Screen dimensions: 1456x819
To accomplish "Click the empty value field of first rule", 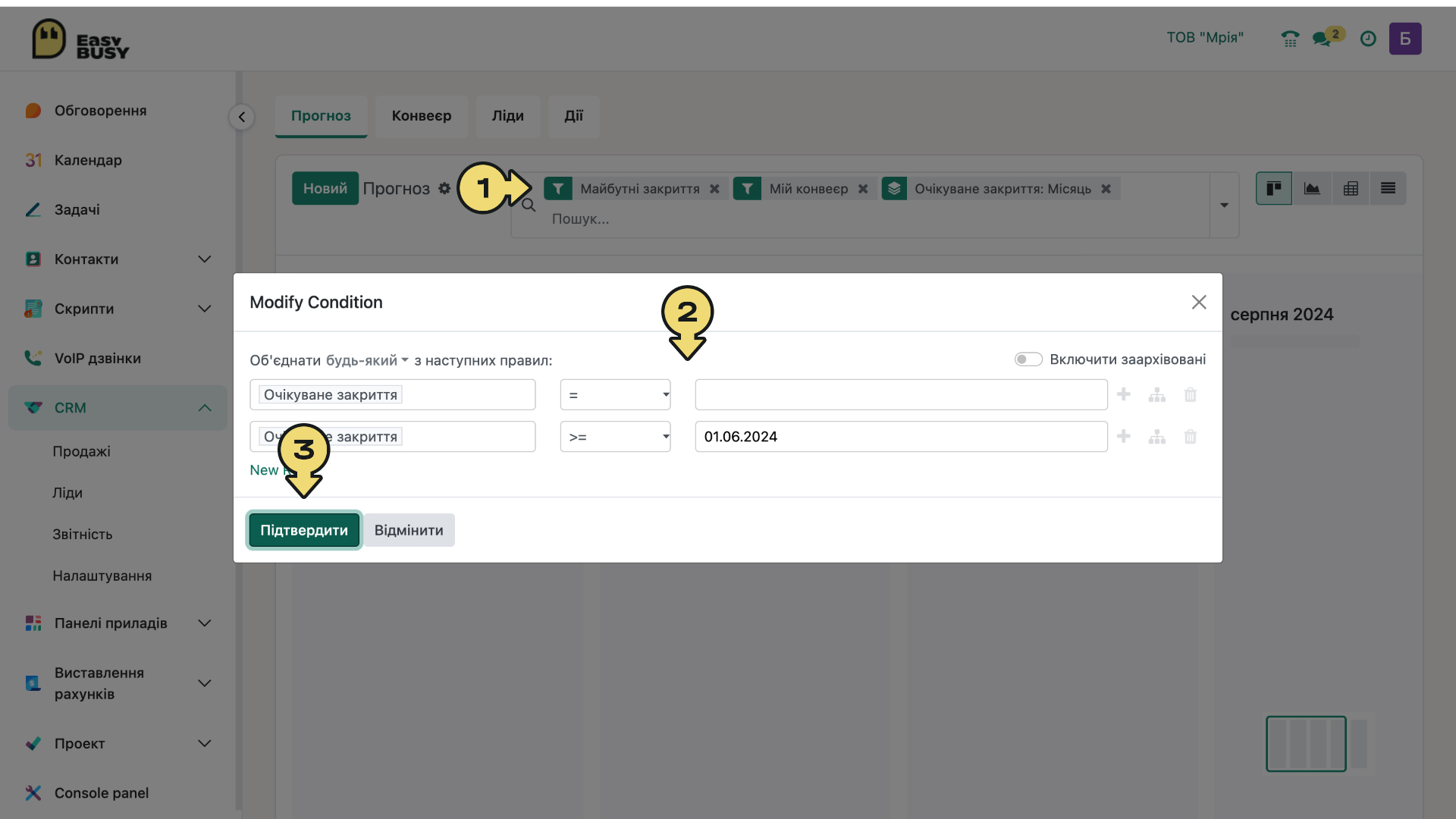I will [x=901, y=394].
